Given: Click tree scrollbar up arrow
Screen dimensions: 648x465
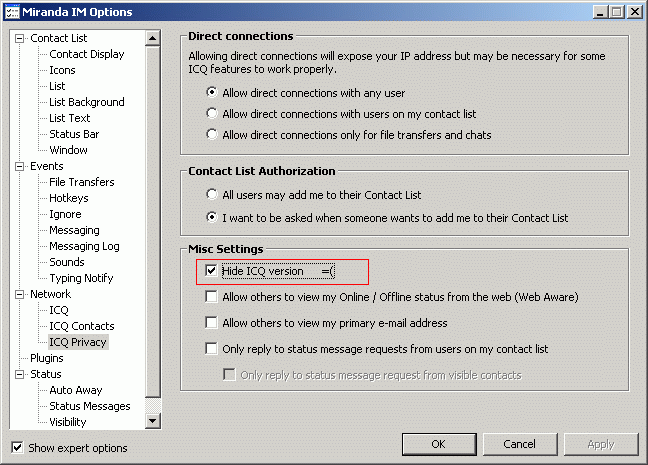Looking at the screenshot, I should click(152, 38).
